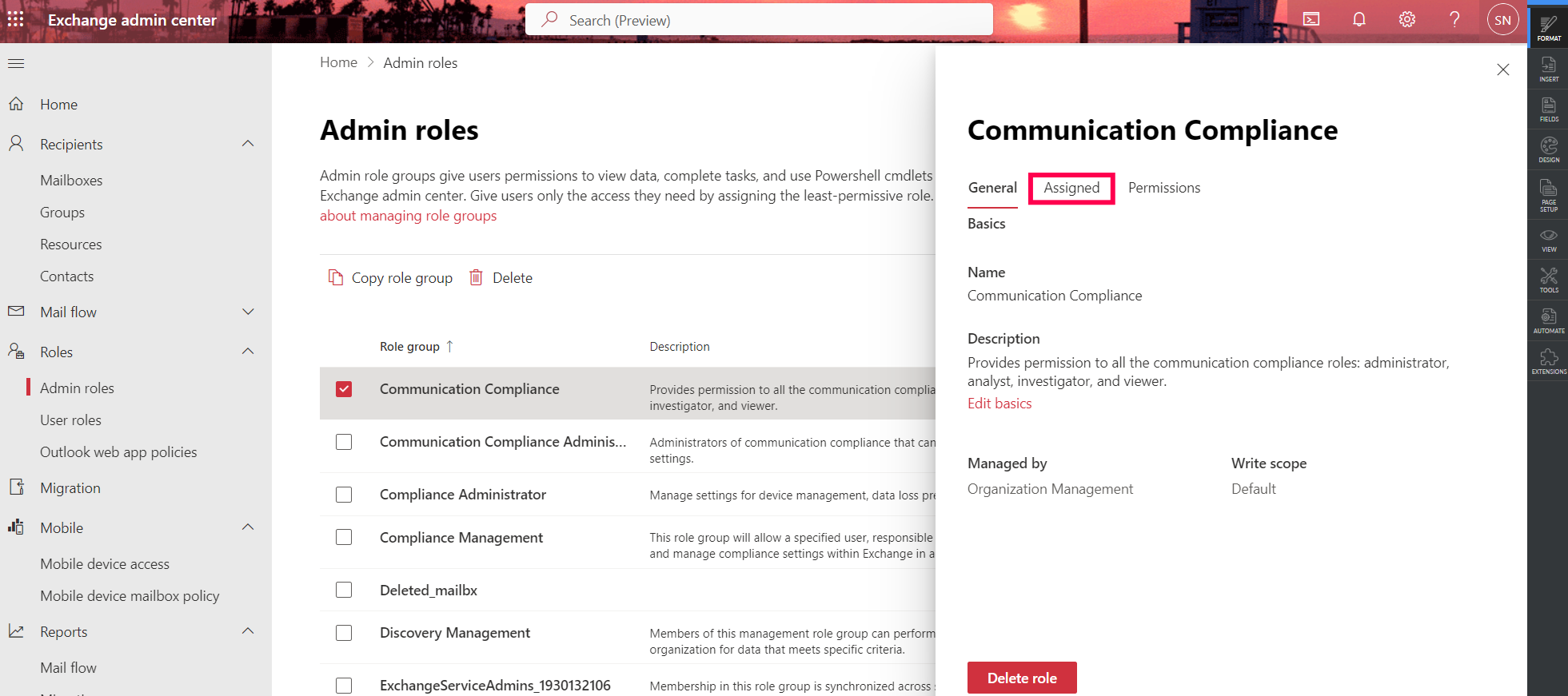This screenshot has width=1568, height=696.
Task: Open the Cloud Shell terminal icon
Action: point(1311,19)
